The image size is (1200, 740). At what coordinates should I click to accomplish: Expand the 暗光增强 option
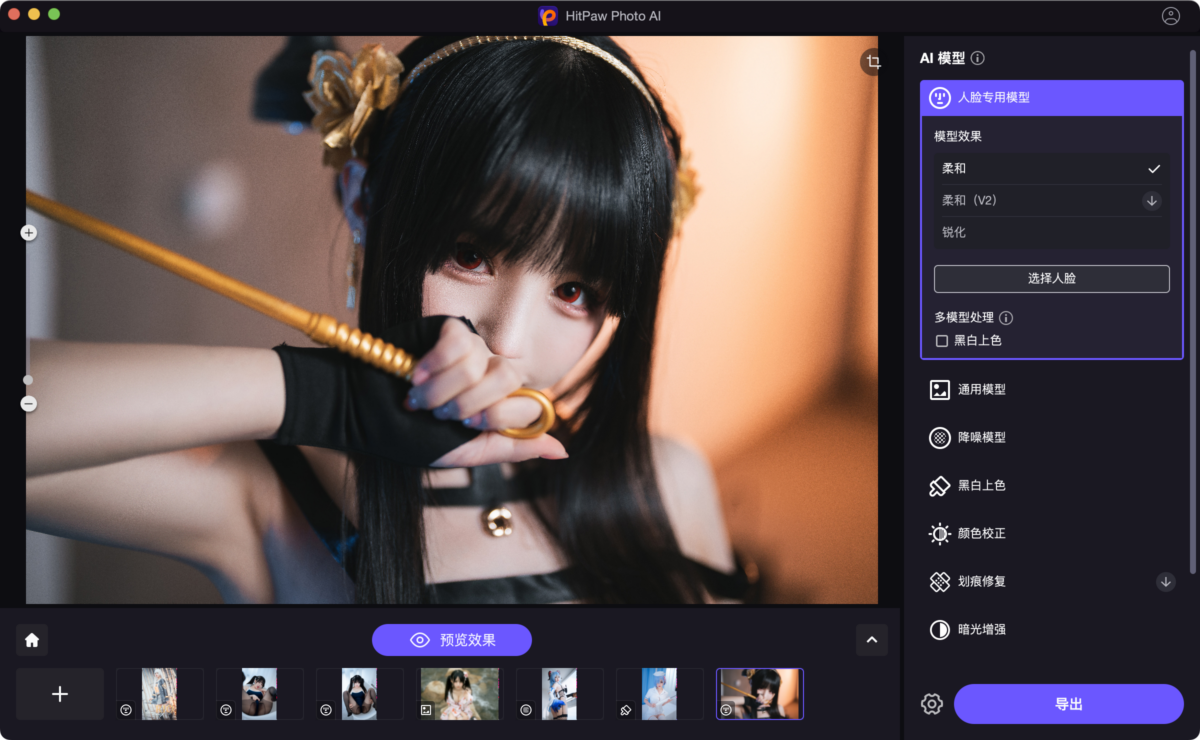(1052, 630)
